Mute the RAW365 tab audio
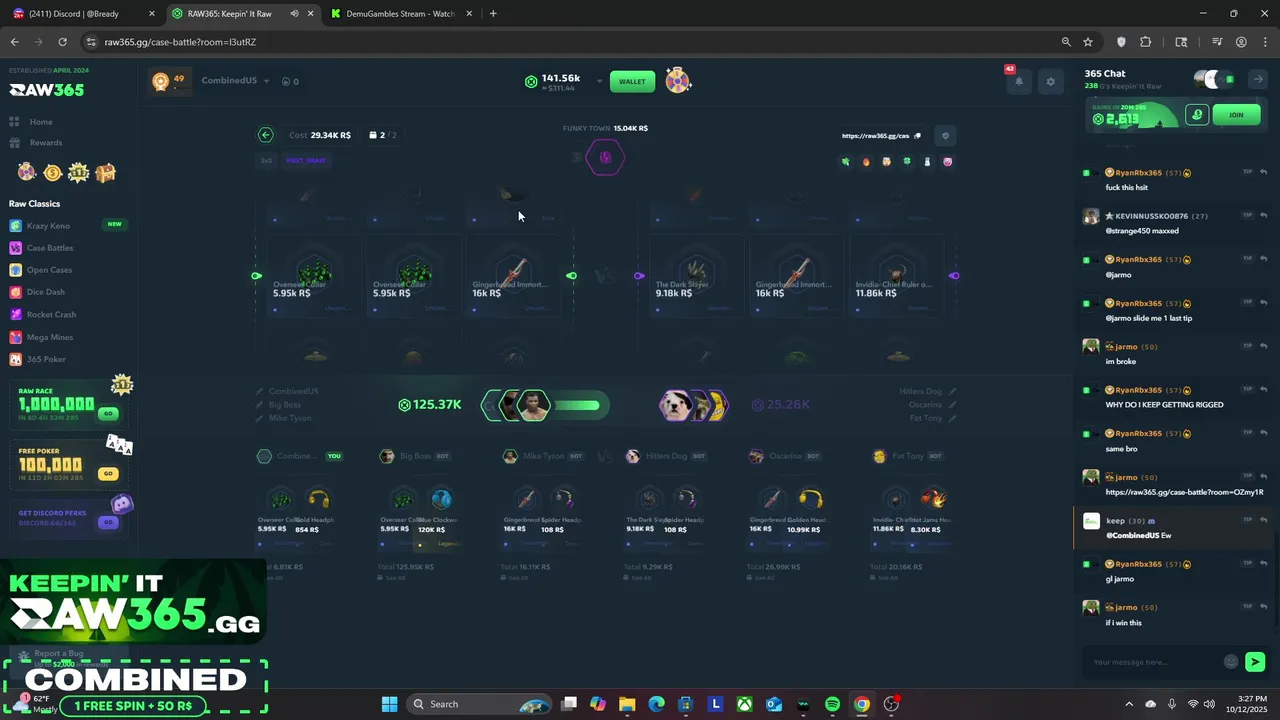 294,14
